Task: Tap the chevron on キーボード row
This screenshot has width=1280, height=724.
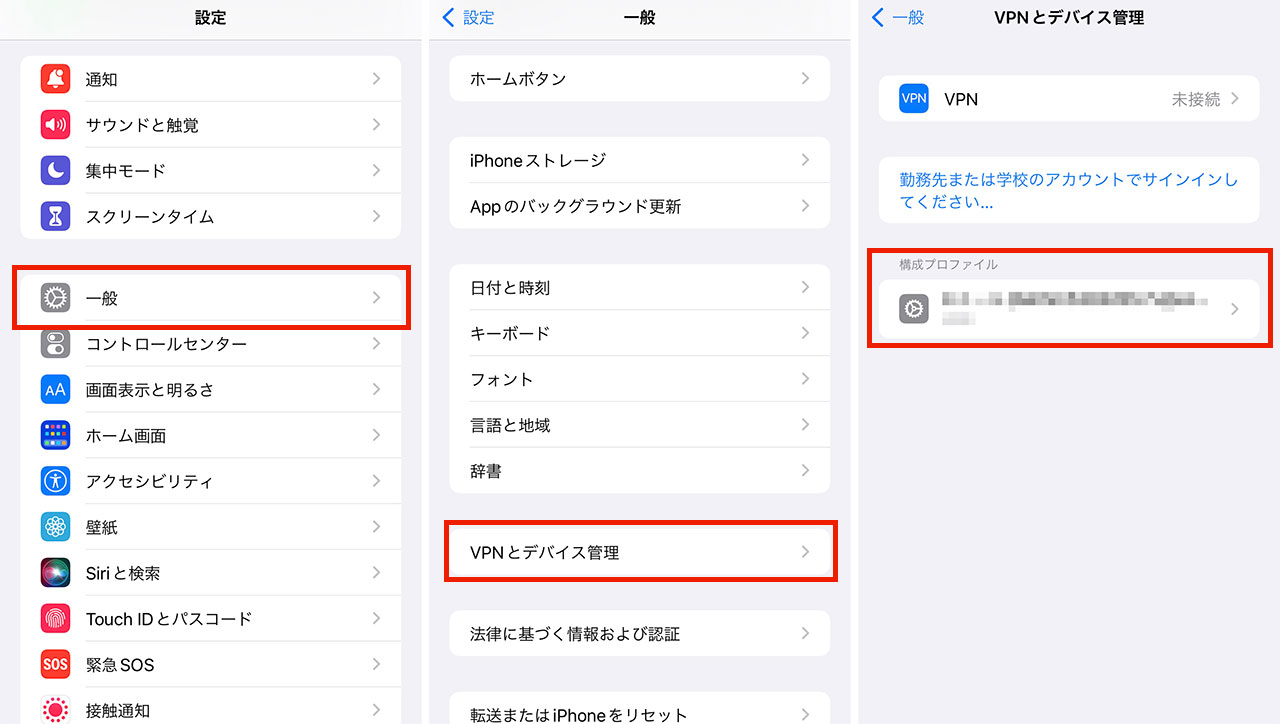Action: tap(805, 333)
